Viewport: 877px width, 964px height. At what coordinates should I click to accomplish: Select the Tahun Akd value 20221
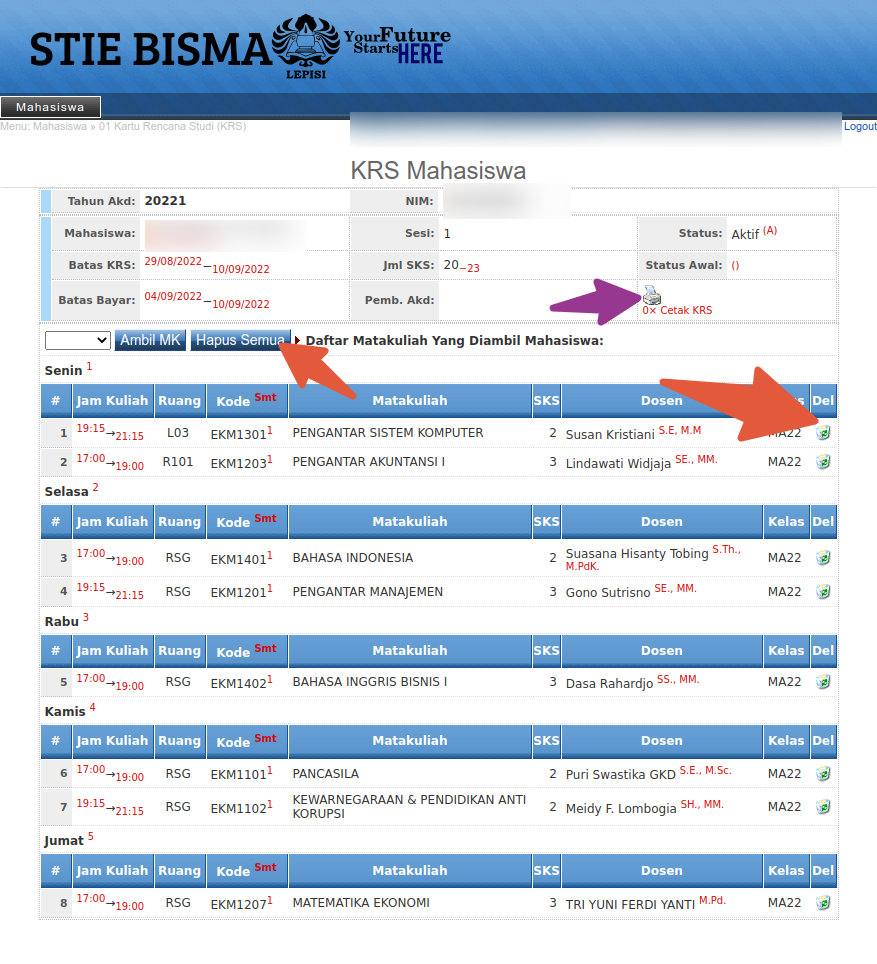165,201
